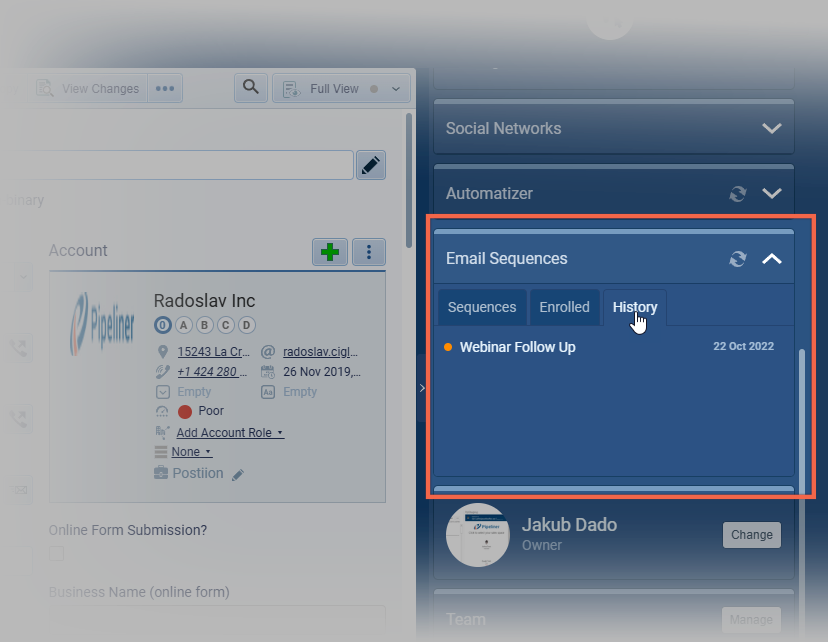Viewport: 828px width, 642px height.
Task: Click the red Poor health indicator
Action: point(185,411)
